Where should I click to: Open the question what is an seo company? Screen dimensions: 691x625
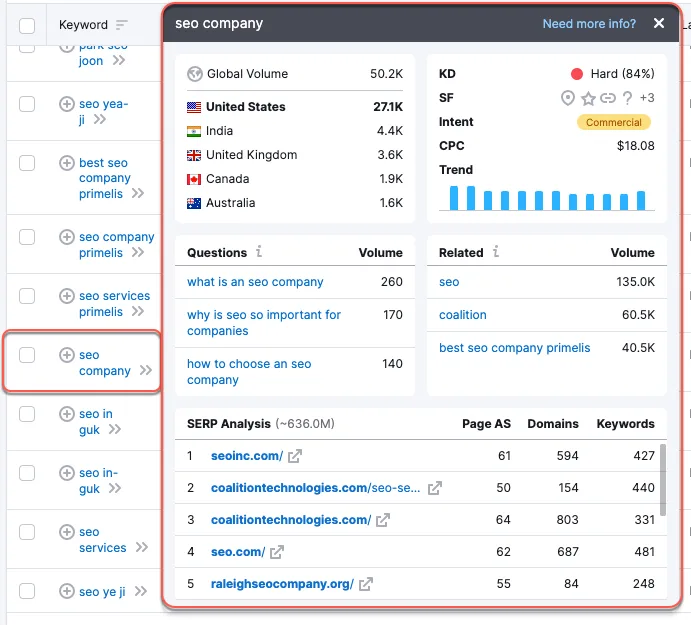(255, 282)
